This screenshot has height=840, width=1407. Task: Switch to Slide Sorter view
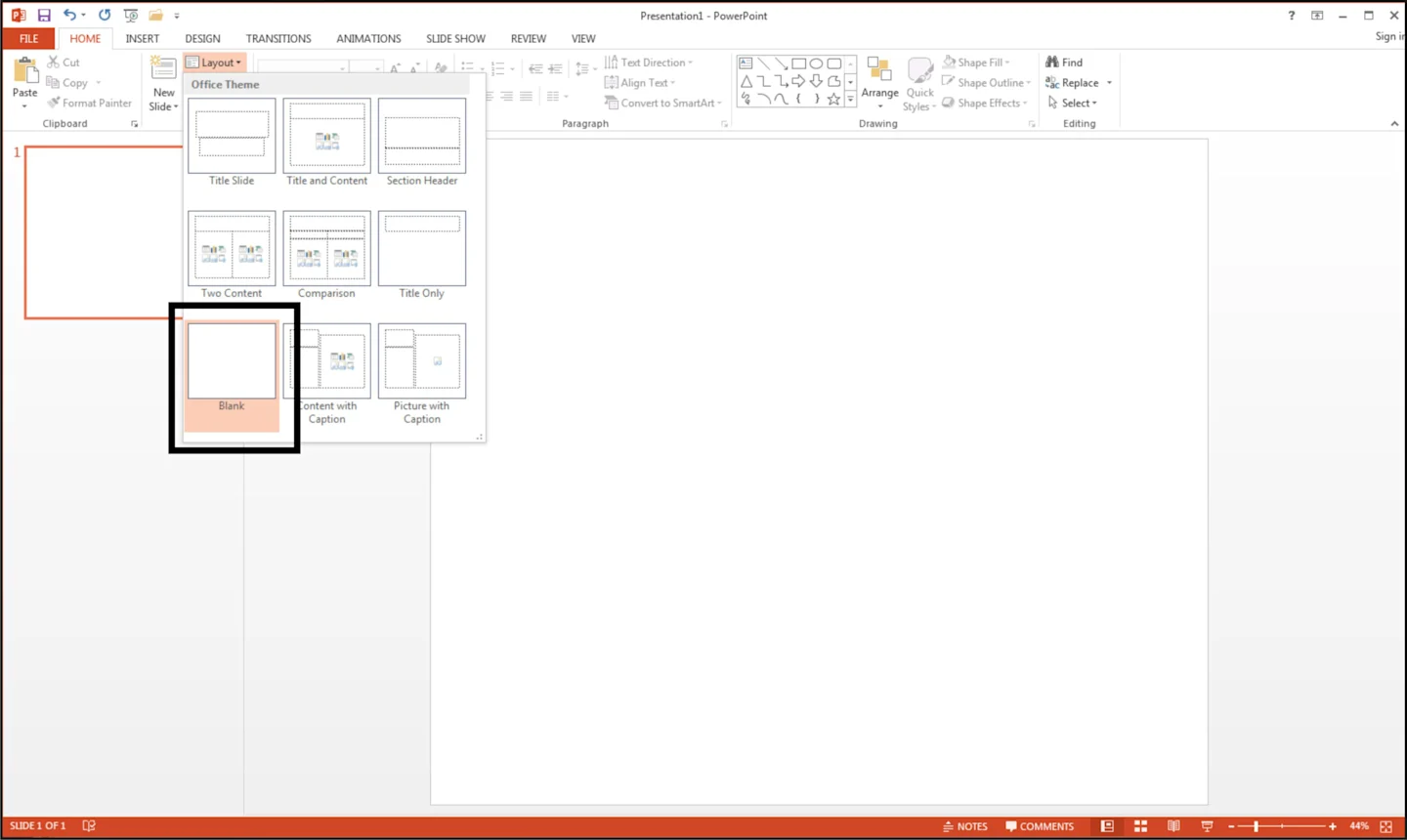1140,825
